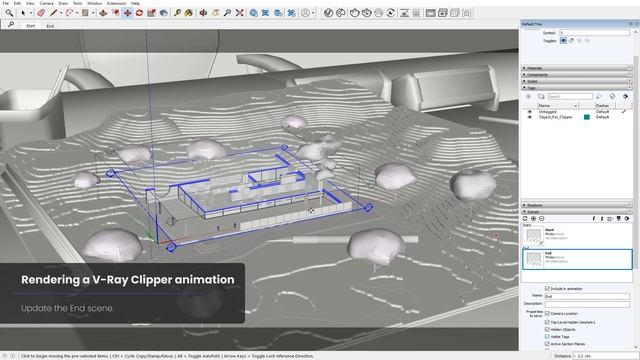Click the Search magnifier icon in the toolbar

[9, 13]
